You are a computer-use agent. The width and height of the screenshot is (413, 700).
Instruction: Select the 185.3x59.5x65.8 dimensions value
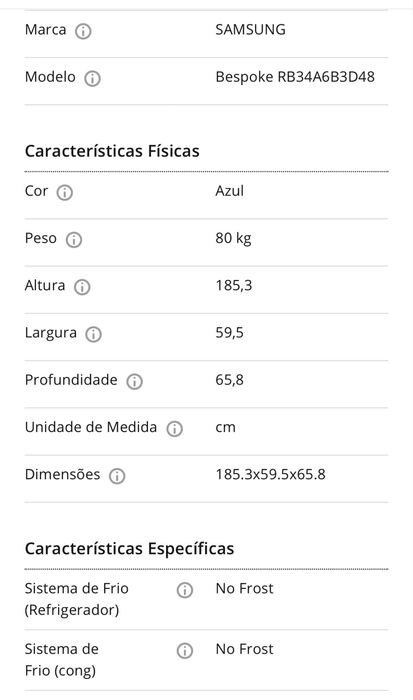271,474
